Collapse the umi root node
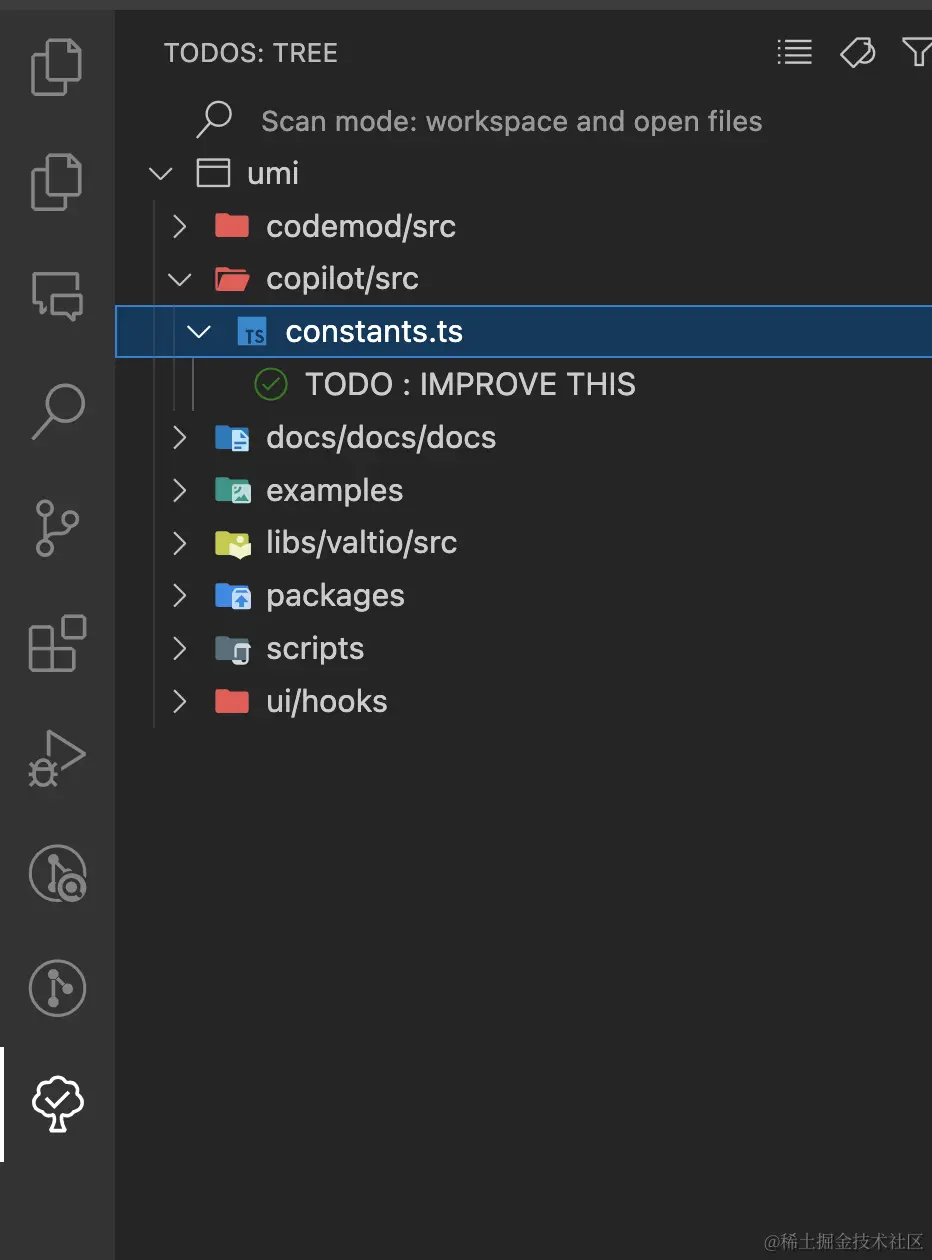Screen dimensions: 932x1260 tap(160, 174)
